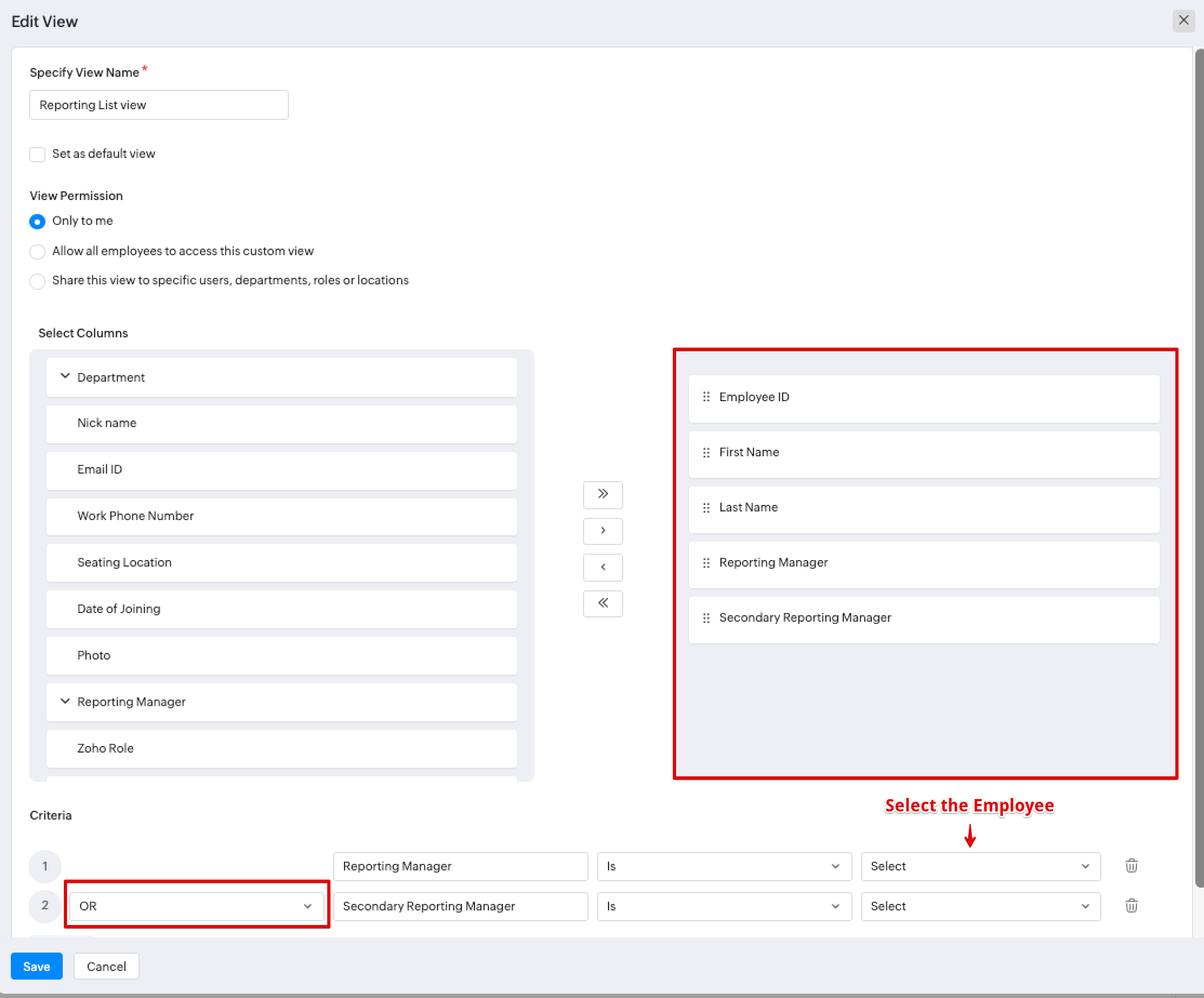Grab the drag handle on Employee ID
Screen dimensions: 1204x998
tap(706, 396)
